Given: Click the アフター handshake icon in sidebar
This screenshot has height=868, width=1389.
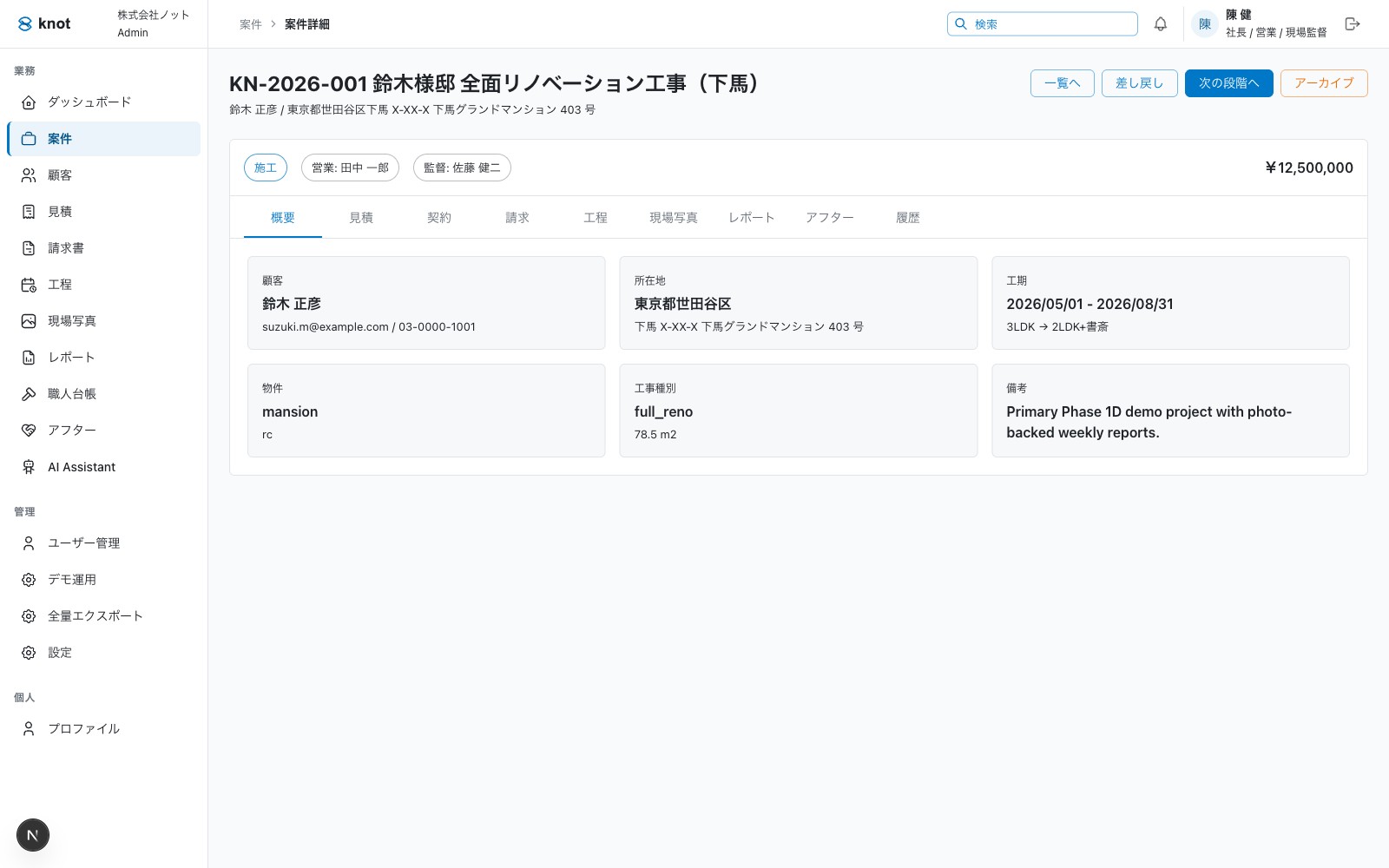Looking at the screenshot, I should 29,431.
